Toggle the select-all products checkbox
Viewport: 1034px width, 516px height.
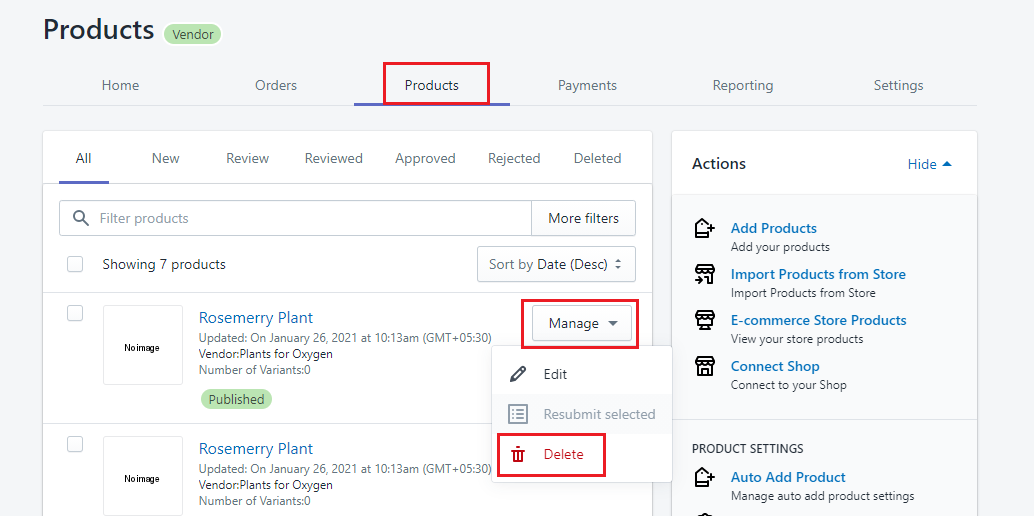coord(75,264)
